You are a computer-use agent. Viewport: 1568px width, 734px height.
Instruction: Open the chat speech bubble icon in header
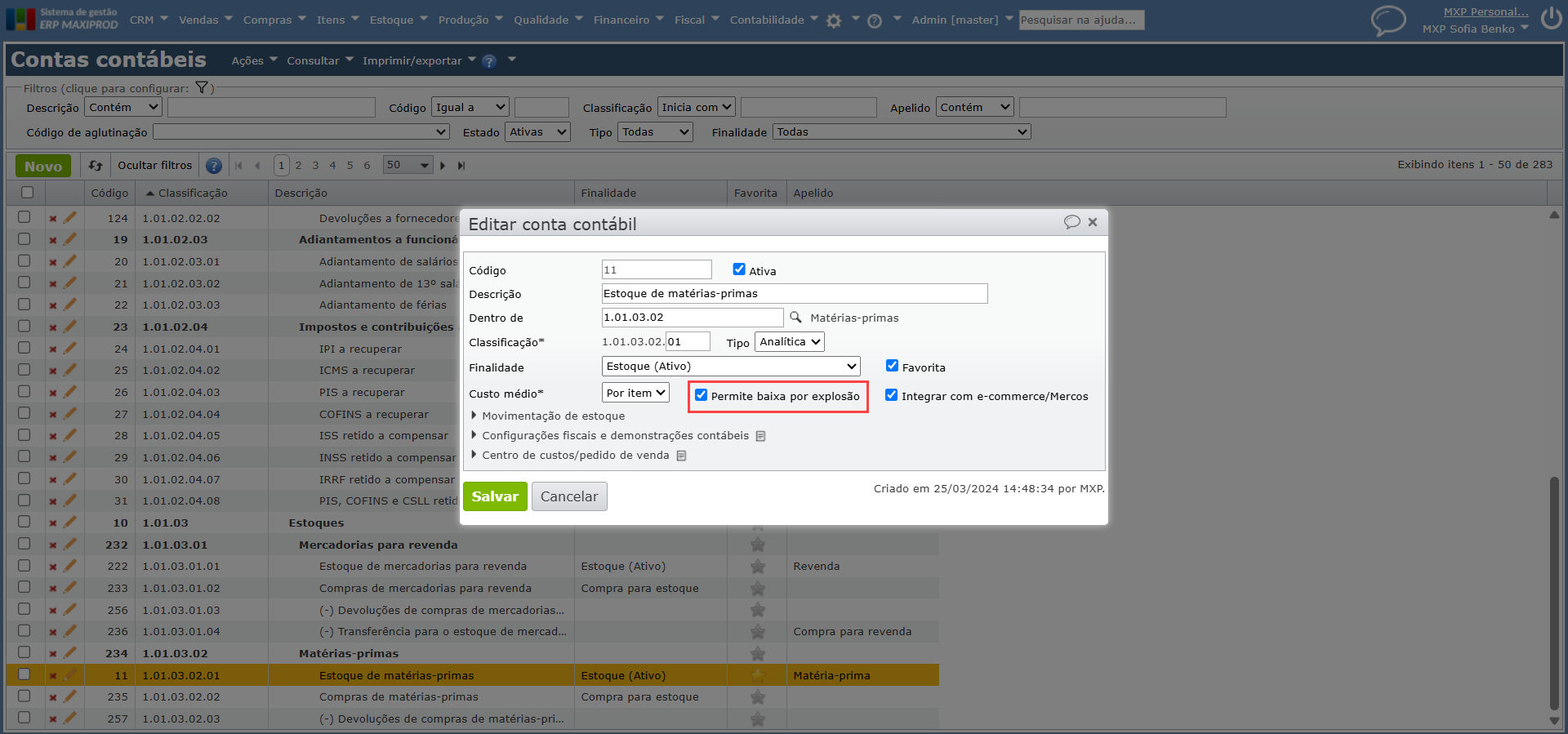click(1388, 20)
